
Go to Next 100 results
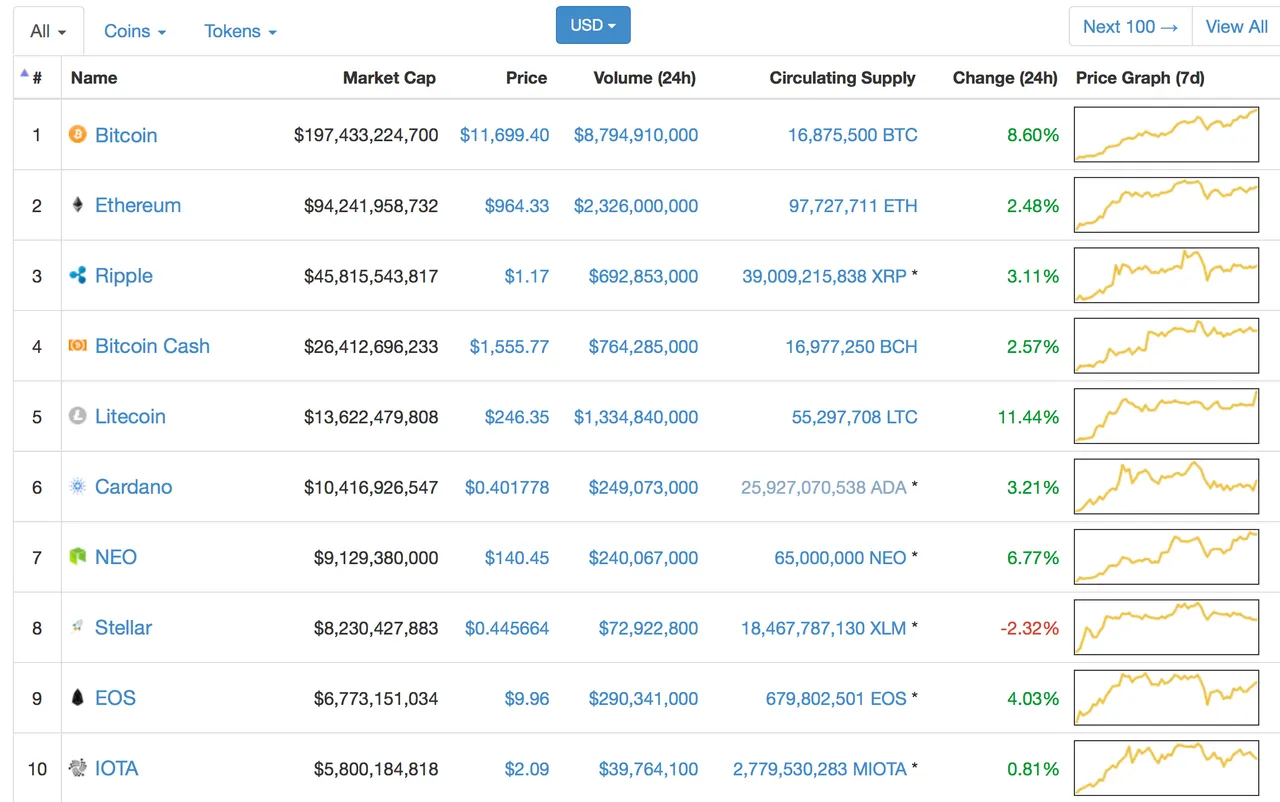pos(1131,27)
